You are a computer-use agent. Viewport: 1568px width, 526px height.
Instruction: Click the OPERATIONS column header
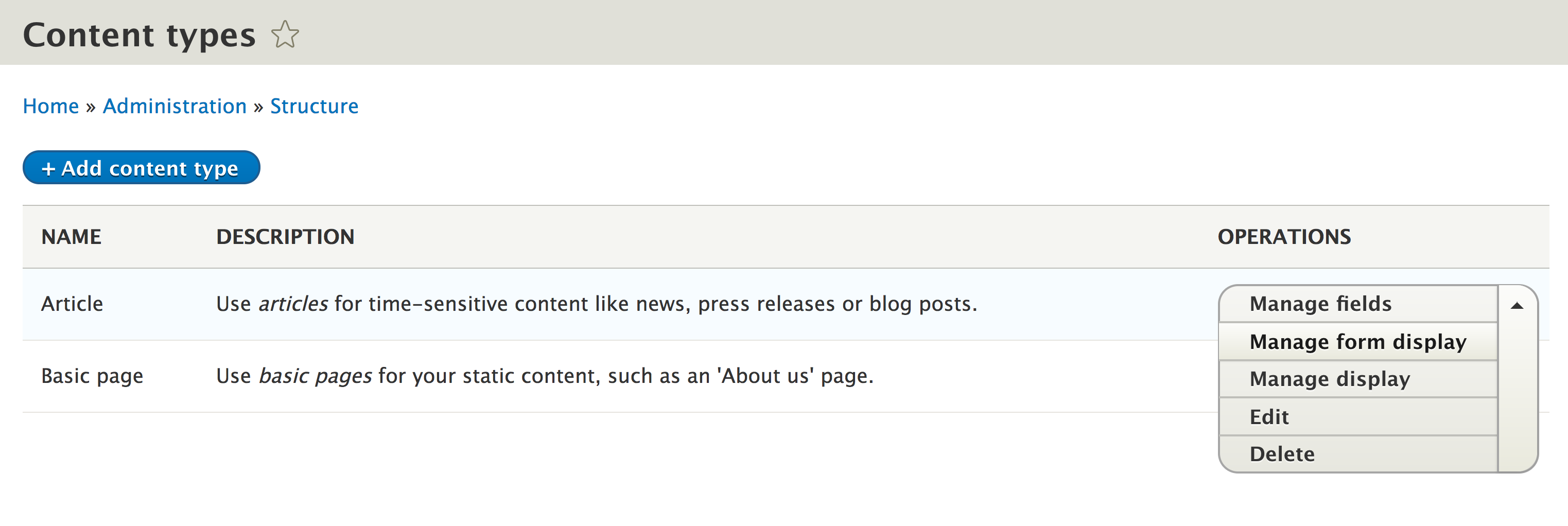[1284, 237]
